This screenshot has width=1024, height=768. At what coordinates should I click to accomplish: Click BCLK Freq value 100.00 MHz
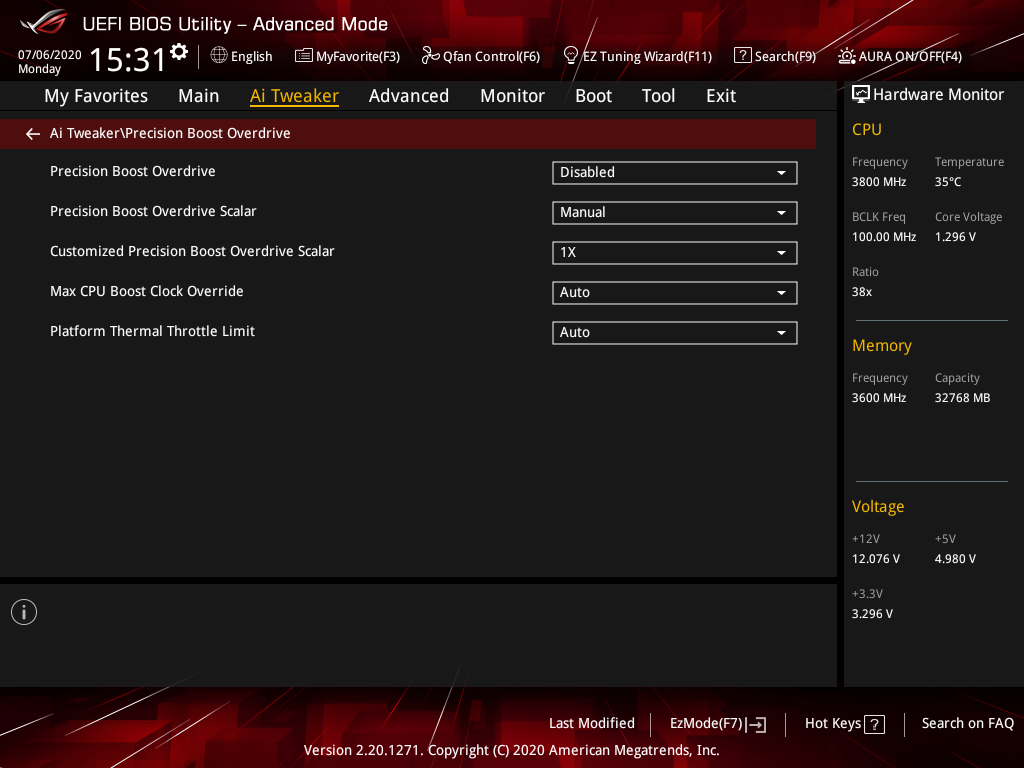884,237
